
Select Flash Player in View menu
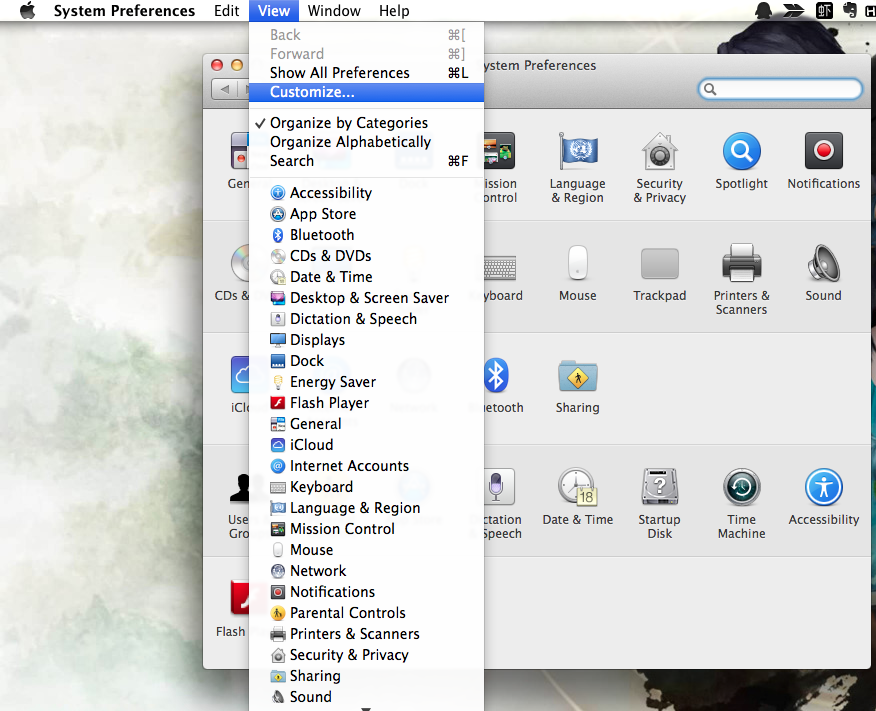[366, 403]
